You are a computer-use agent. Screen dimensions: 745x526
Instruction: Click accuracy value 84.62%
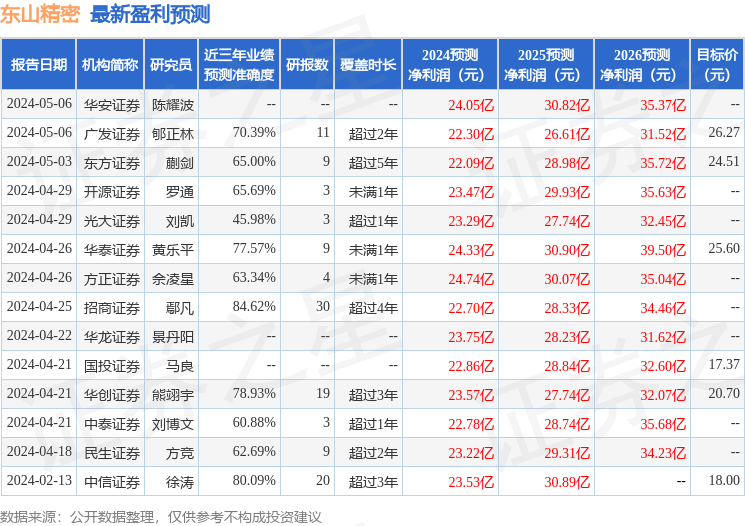click(x=254, y=306)
